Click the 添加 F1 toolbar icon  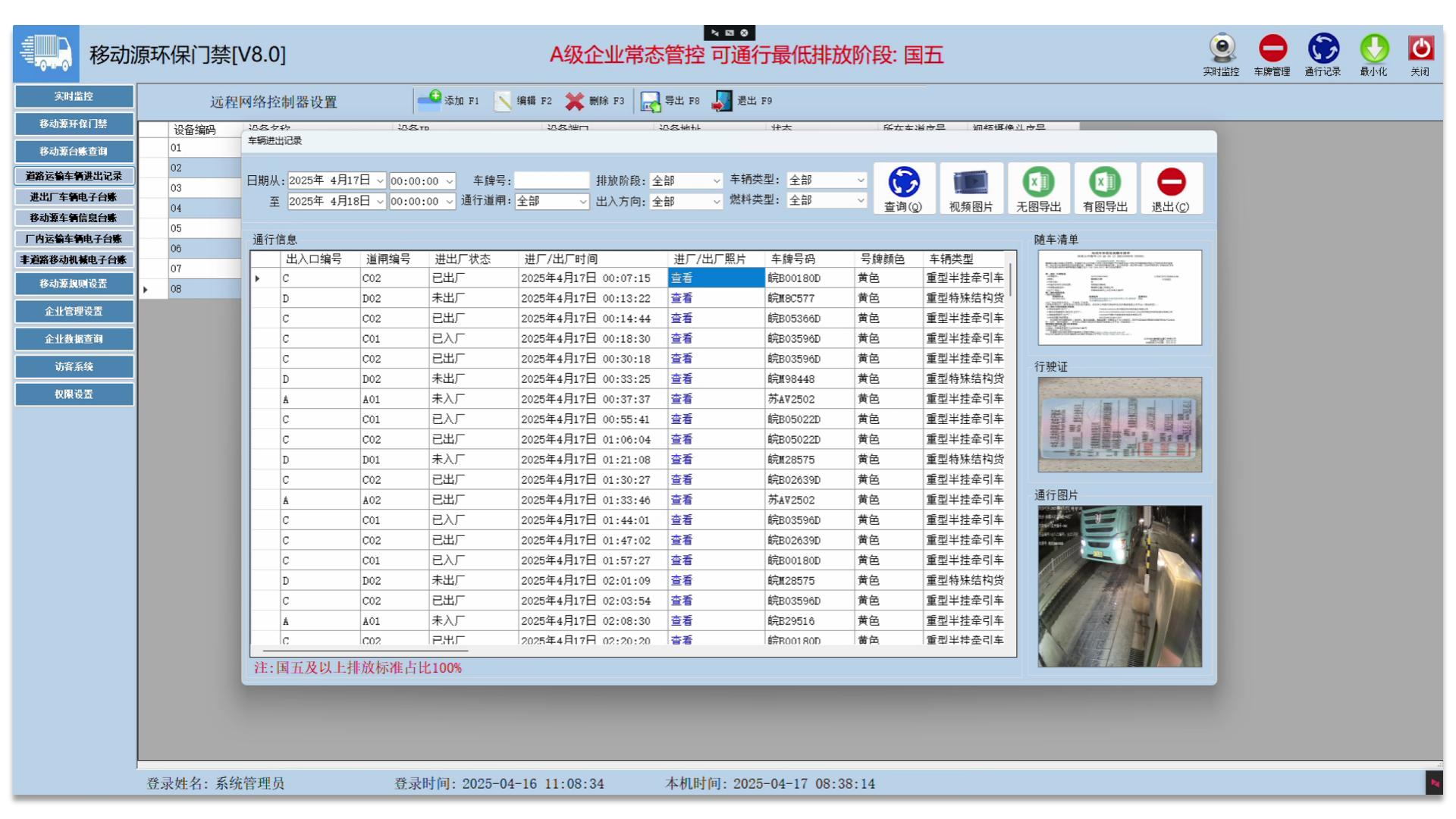[430, 100]
